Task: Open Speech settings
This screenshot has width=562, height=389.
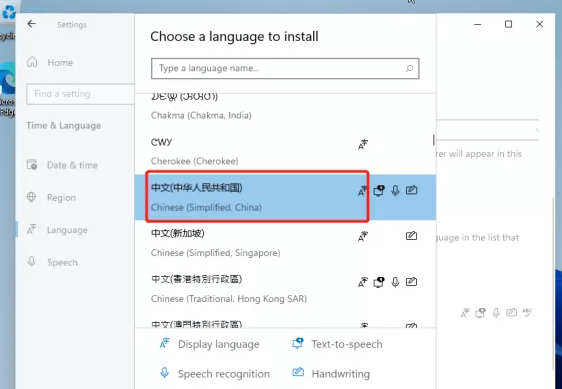Action: (x=52, y=262)
